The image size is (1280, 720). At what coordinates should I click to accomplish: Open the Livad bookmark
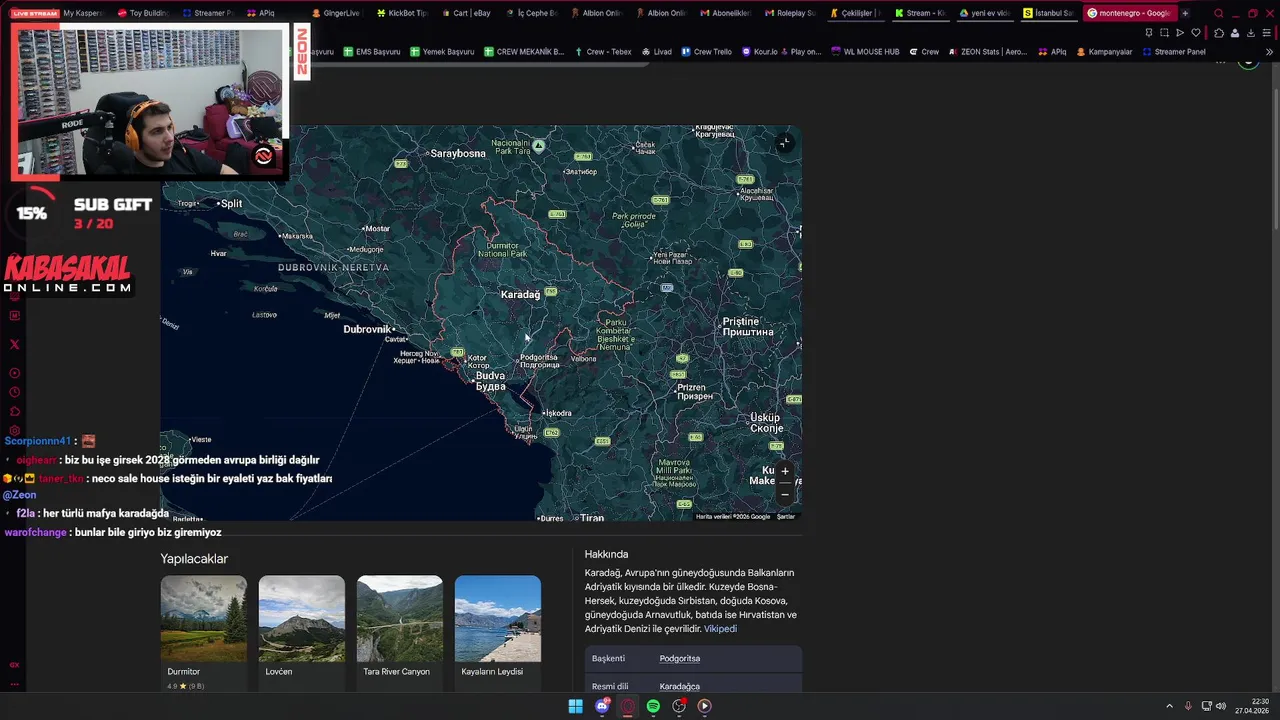656,52
